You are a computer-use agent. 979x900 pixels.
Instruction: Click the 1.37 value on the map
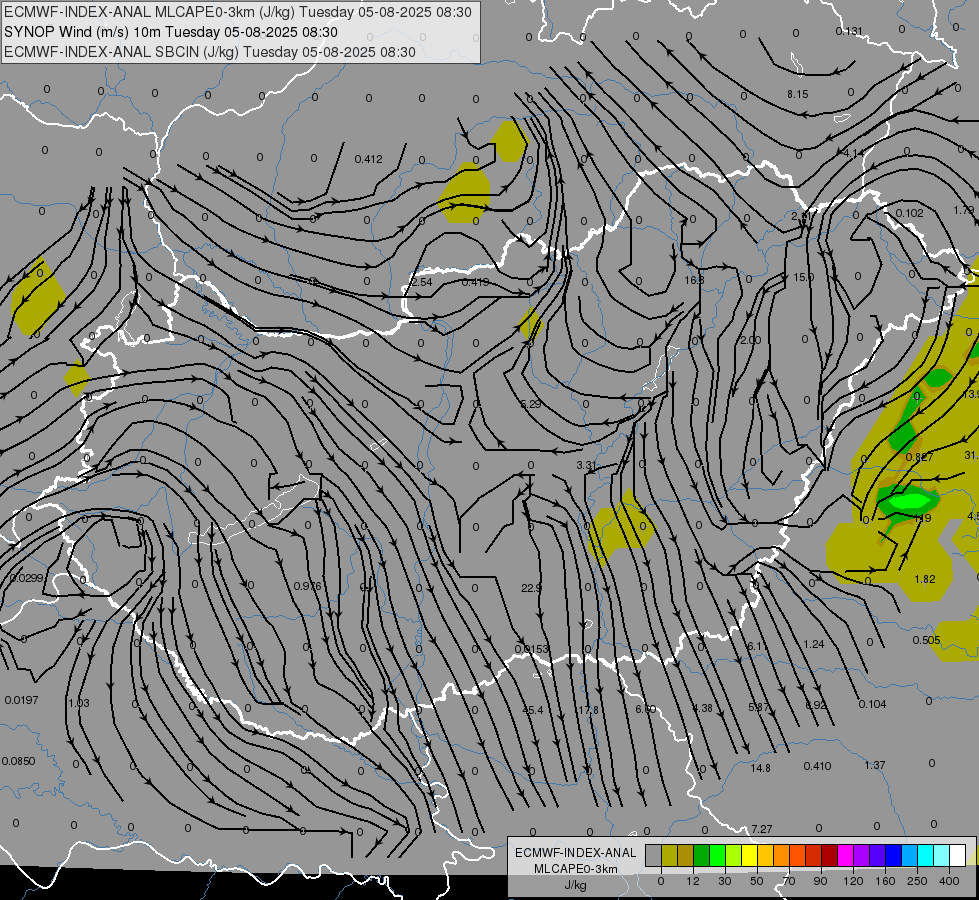[x=875, y=766]
